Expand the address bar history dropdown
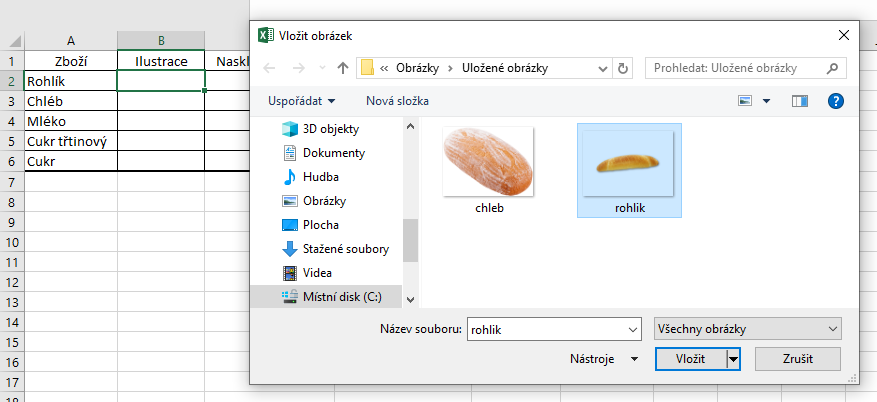Viewport: 877px width, 402px height. tap(603, 69)
